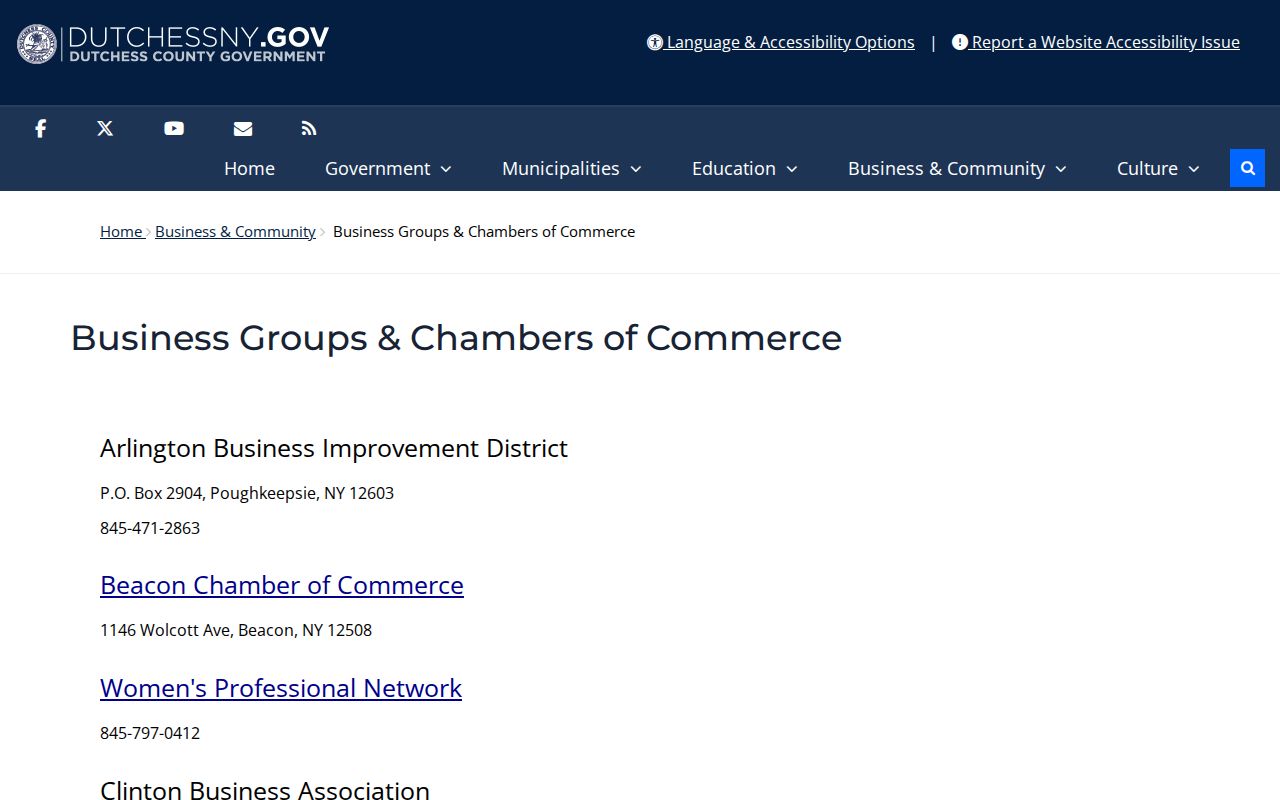
Task: Expand the Government dropdown menu
Action: coord(388,168)
